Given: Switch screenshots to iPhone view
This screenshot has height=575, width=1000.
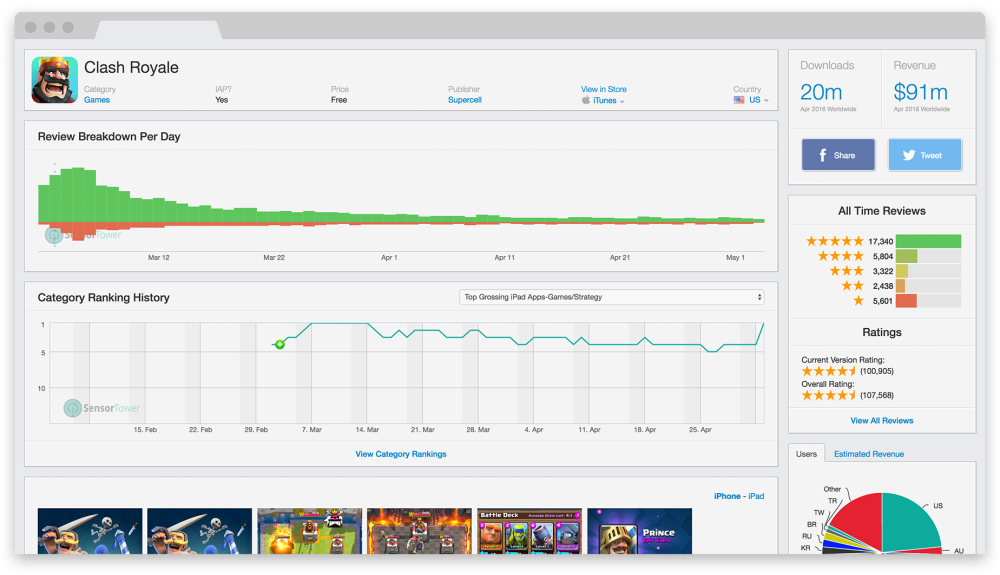Looking at the screenshot, I should point(727,496).
